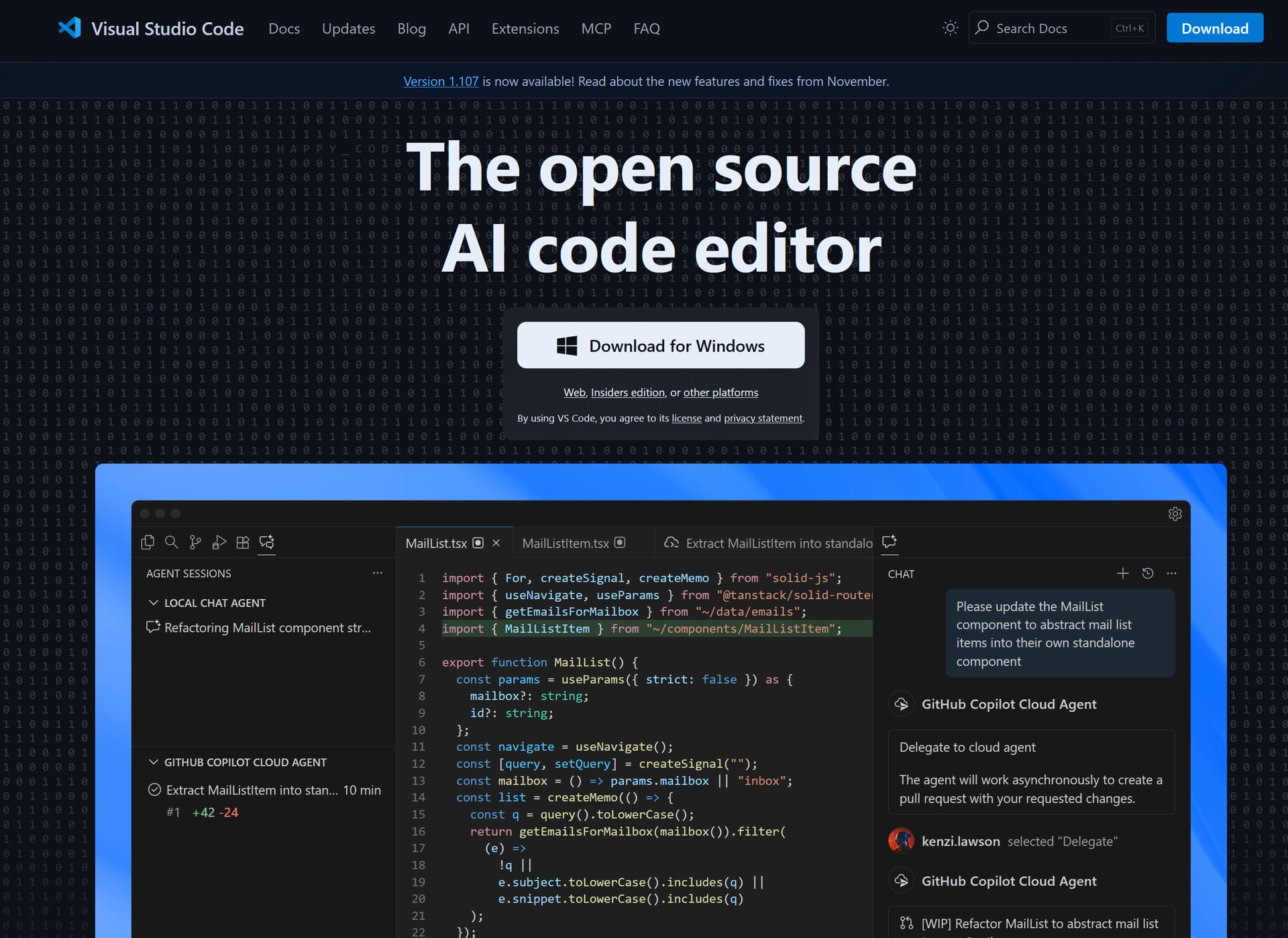
Task: Open the Extensions blocks icon in sidebar
Action: click(x=243, y=542)
